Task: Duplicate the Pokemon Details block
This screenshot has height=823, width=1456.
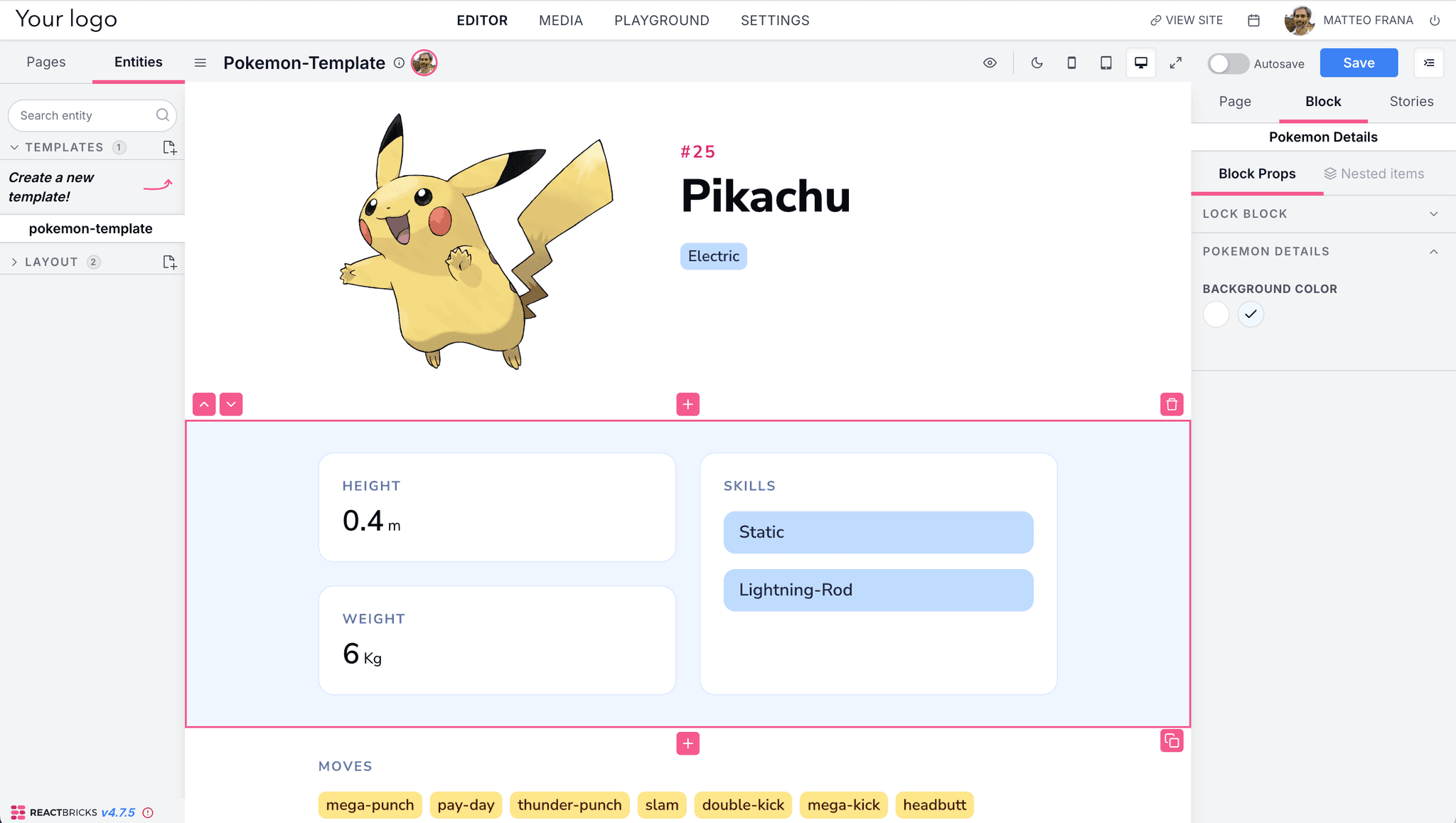Action: pos(1172,740)
